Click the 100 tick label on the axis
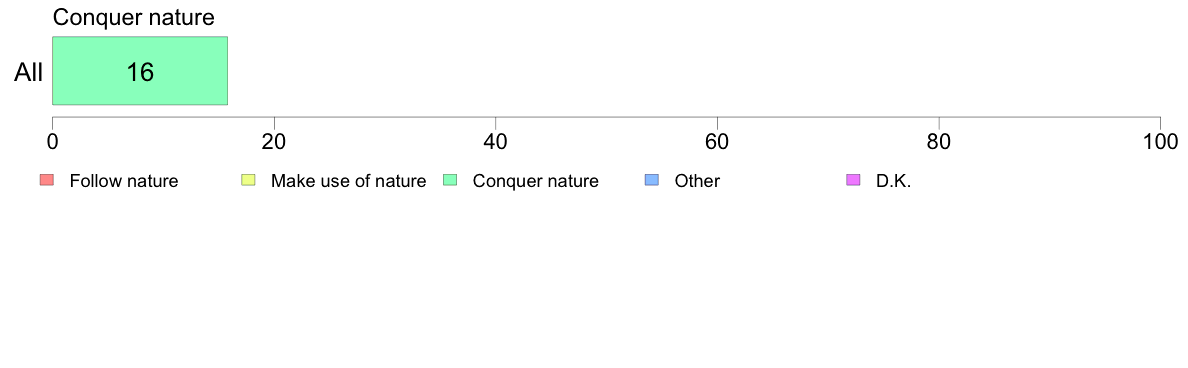Image resolution: width=1188 pixels, height=368 pixels. [x=1160, y=141]
